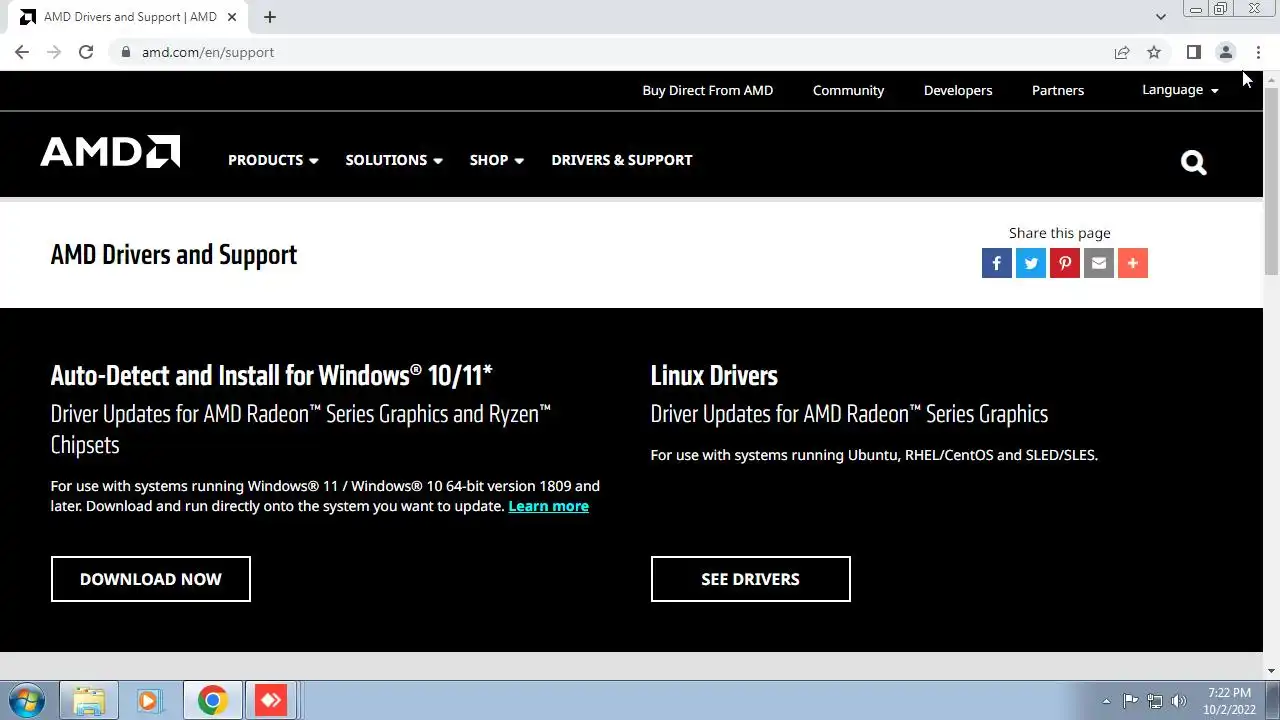Viewport: 1280px width, 720px height.
Task: Open Windows Start menu
Action: click(x=26, y=700)
